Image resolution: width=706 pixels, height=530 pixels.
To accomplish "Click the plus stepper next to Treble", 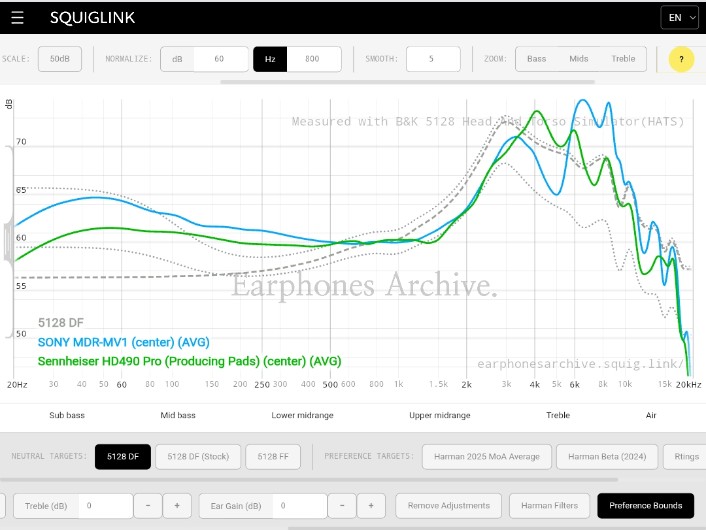I will pos(177,506).
